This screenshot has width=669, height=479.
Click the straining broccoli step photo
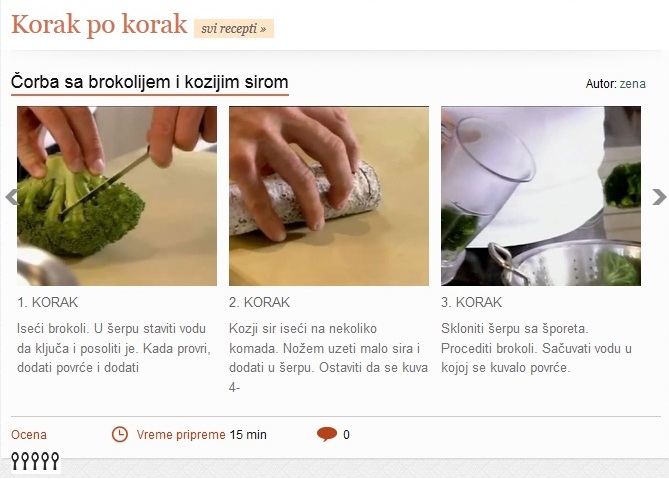(541, 196)
